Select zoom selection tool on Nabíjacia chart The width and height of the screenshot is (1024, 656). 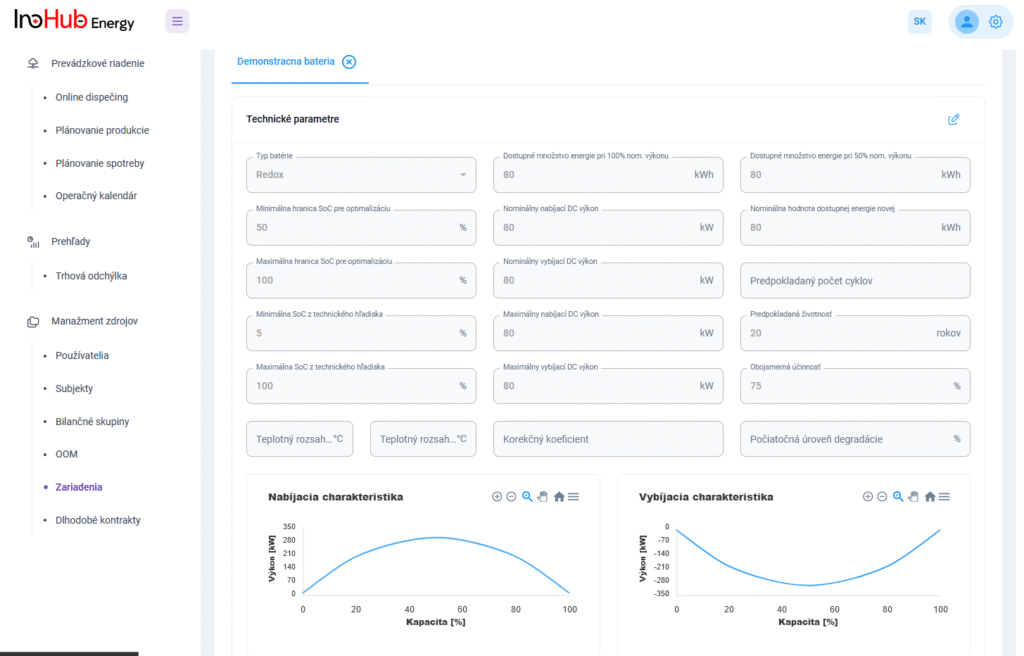point(527,497)
